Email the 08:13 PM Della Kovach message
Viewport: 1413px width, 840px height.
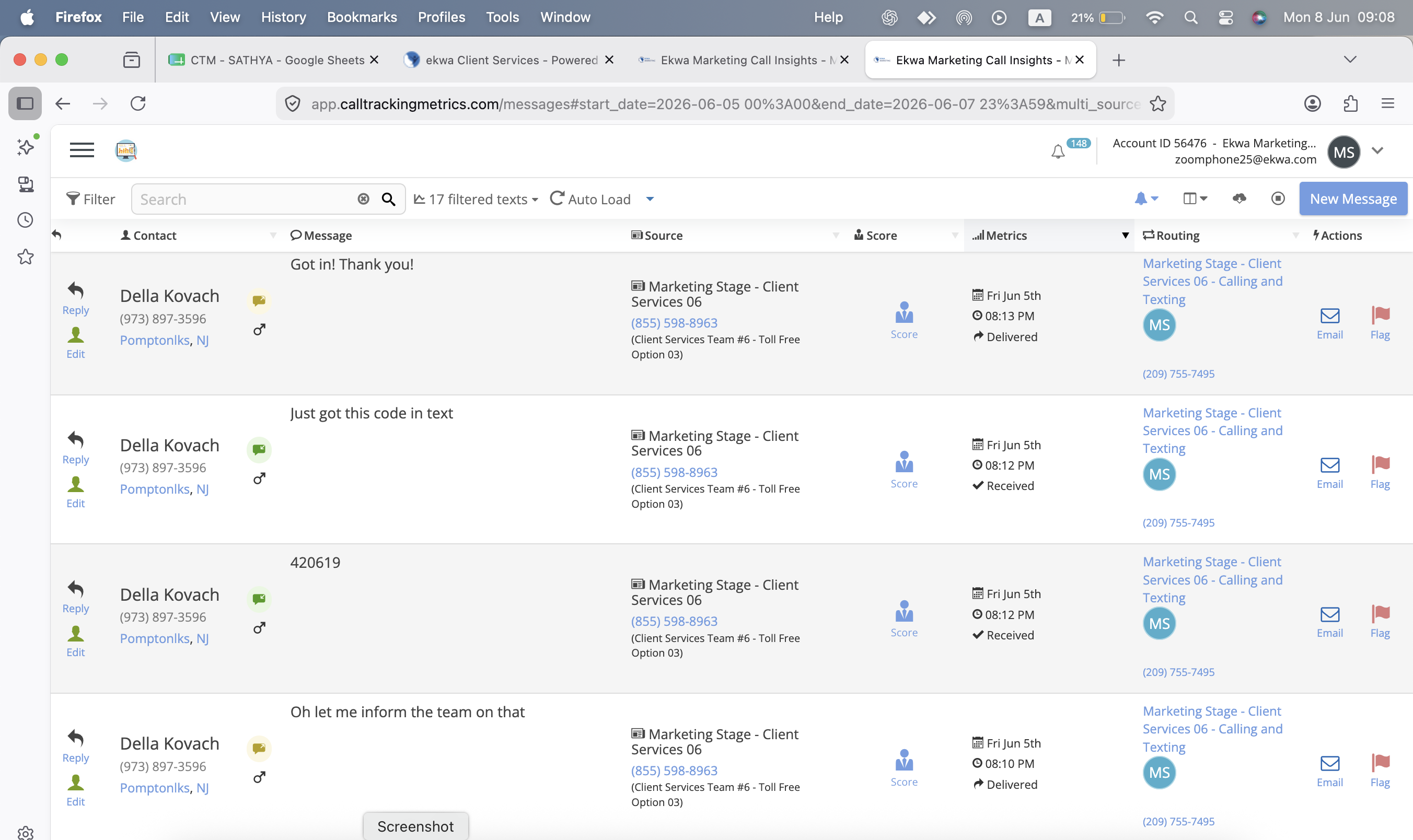[1329, 324]
